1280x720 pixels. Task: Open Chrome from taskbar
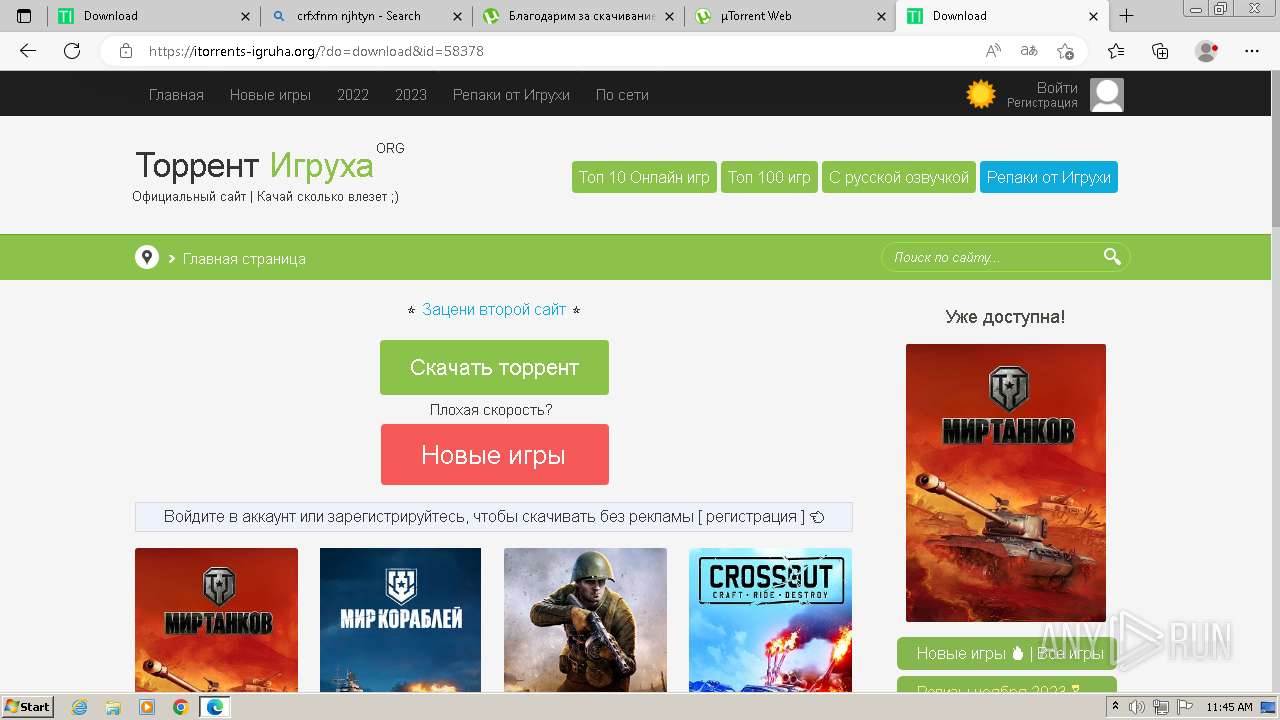(180, 707)
